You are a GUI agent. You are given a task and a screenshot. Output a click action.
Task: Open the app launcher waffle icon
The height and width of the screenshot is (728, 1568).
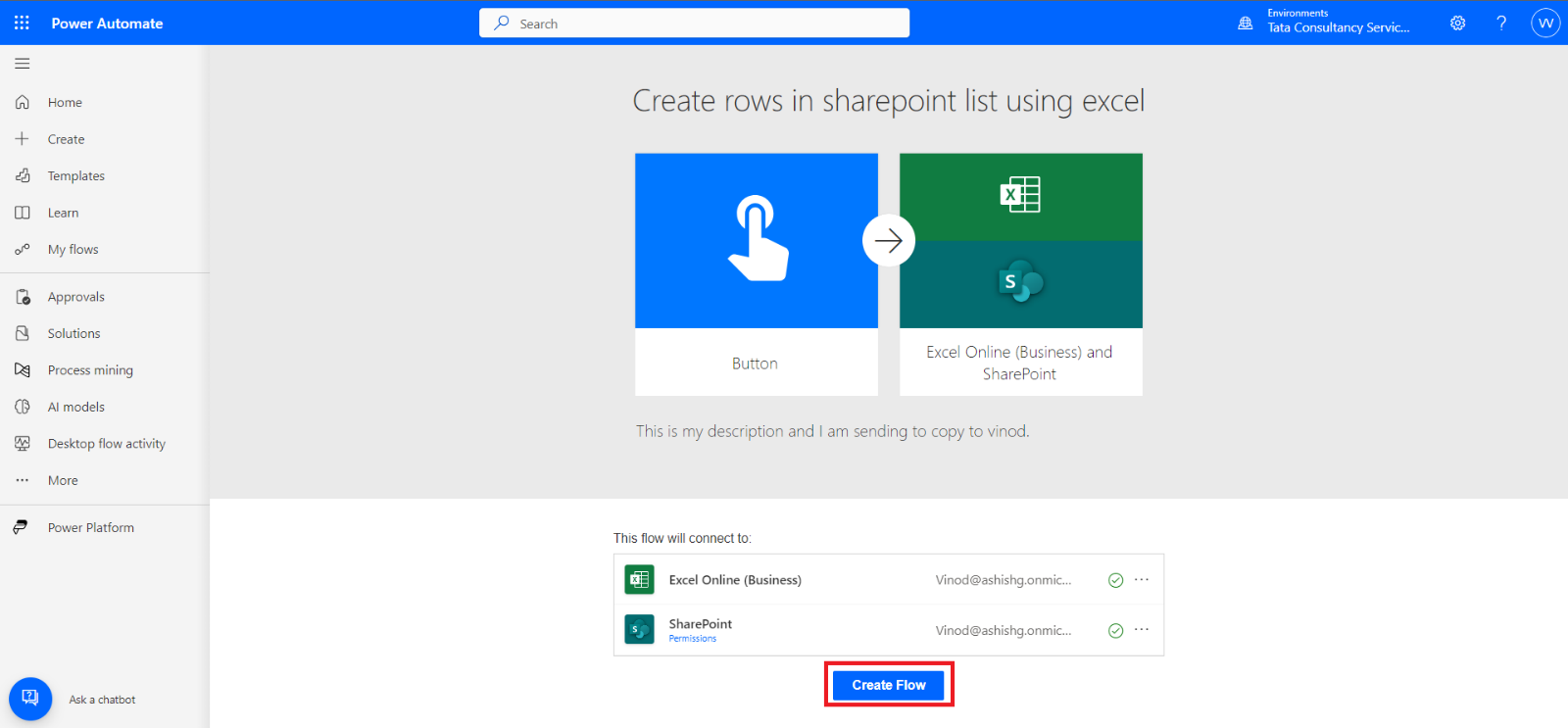tap(22, 23)
